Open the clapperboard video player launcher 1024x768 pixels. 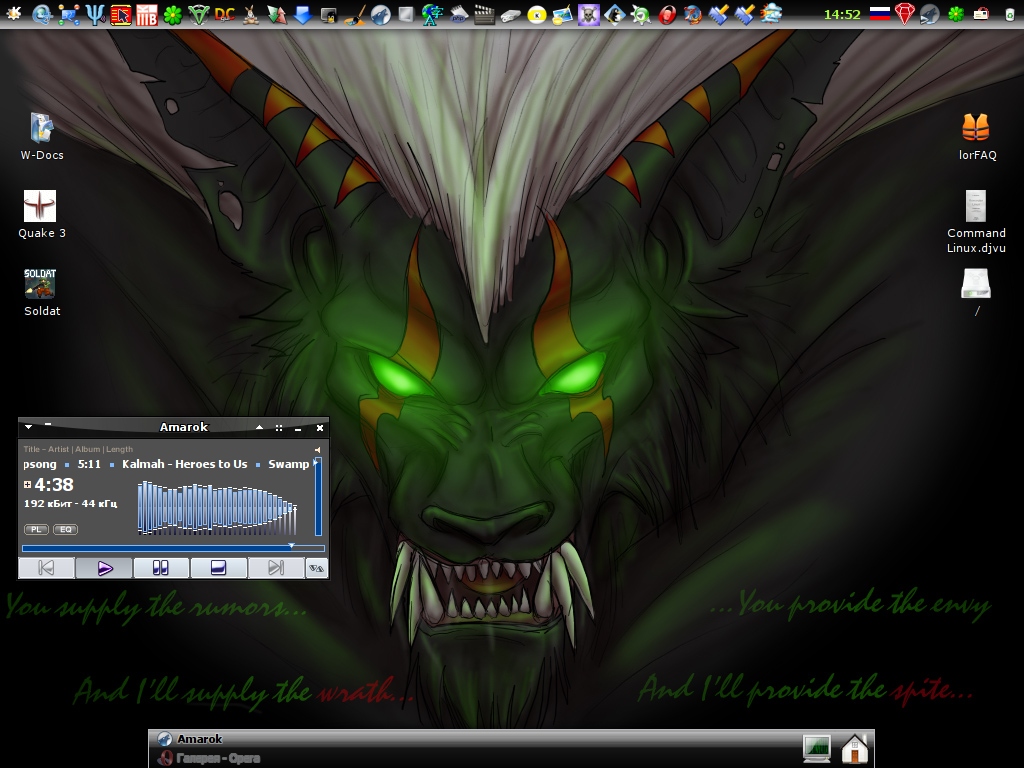click(484, 14)
